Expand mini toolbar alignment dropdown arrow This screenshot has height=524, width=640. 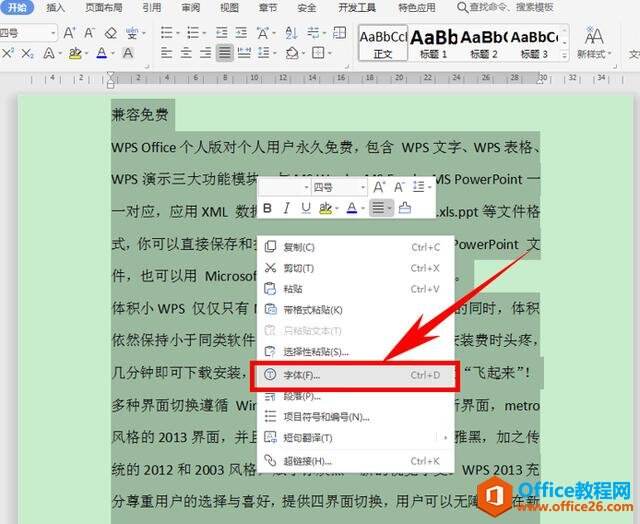[390, 209]
